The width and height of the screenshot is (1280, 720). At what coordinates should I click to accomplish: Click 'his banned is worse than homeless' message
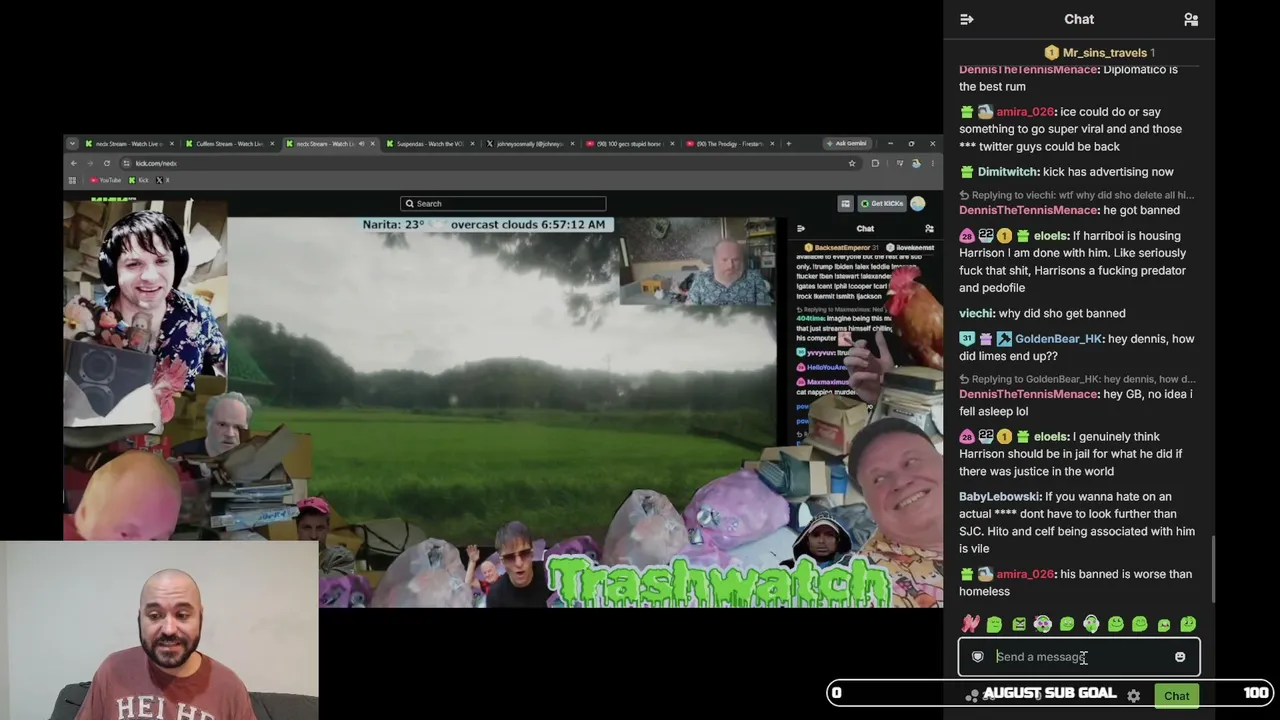(1076, 583)
